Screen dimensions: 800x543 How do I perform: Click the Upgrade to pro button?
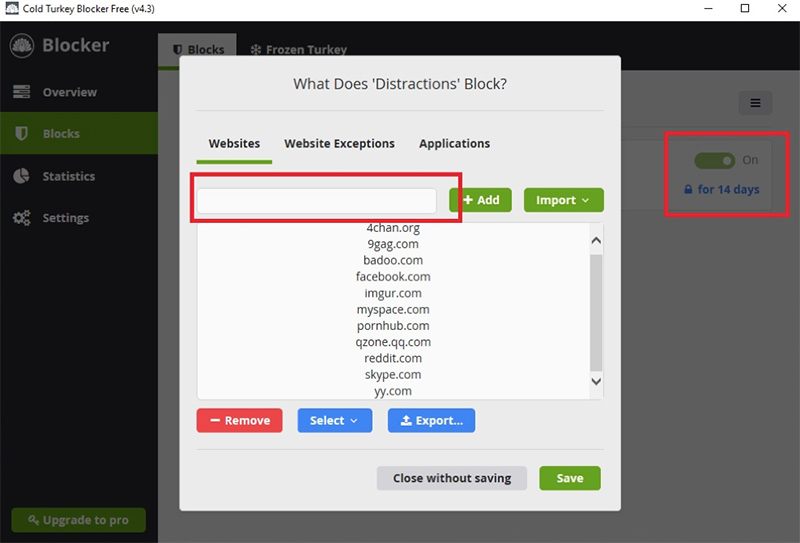pyautogui.click(x=78, y=520)
